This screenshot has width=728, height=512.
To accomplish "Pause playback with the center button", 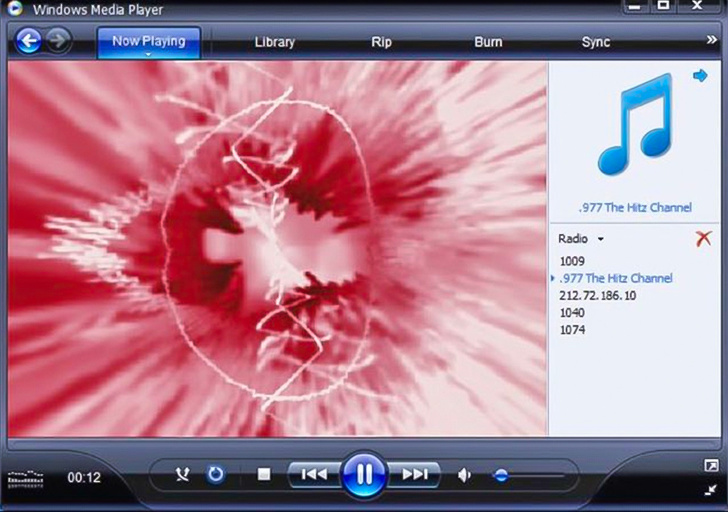I will click(x=364, y=474).
